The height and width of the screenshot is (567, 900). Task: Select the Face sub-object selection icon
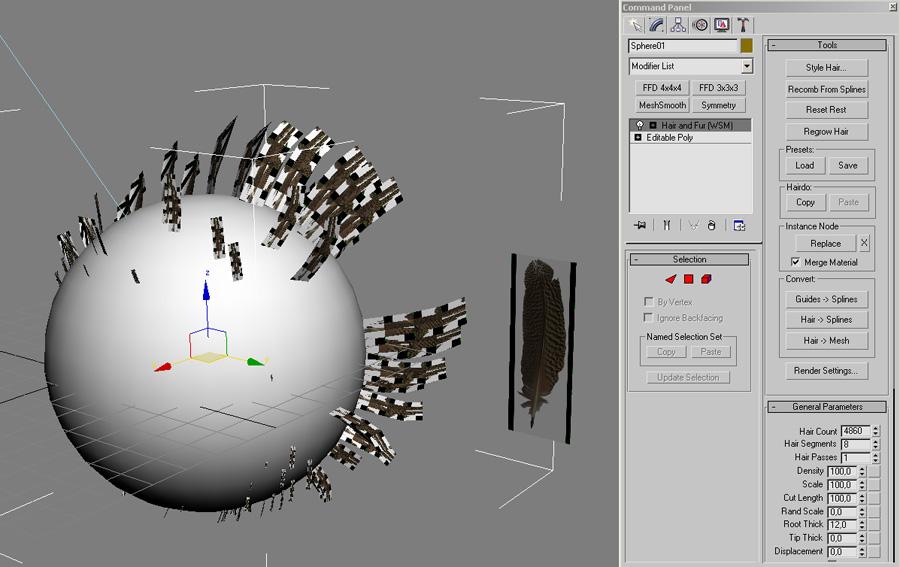(670, 279)
